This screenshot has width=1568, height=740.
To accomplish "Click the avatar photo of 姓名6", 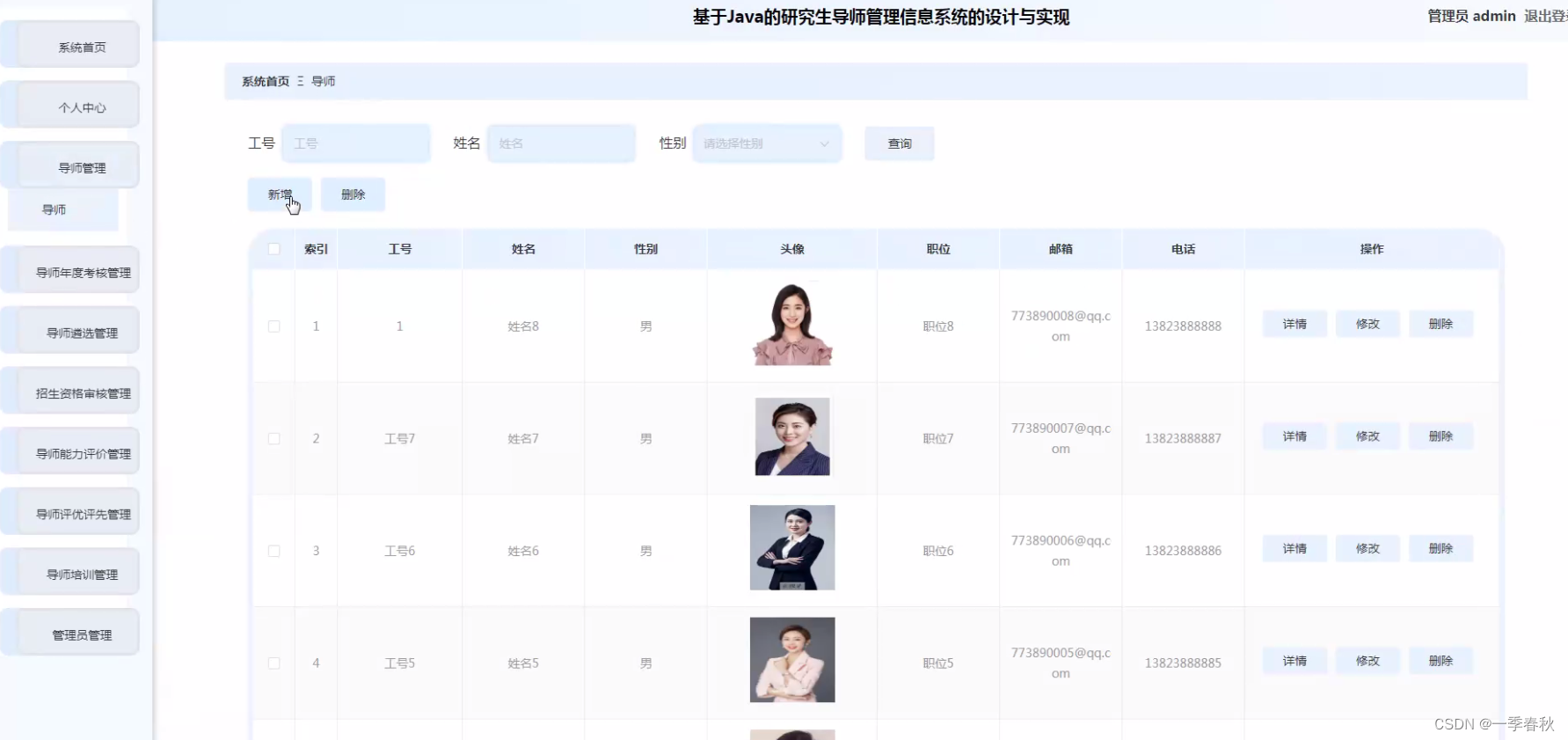I will [x=792, y=547].
